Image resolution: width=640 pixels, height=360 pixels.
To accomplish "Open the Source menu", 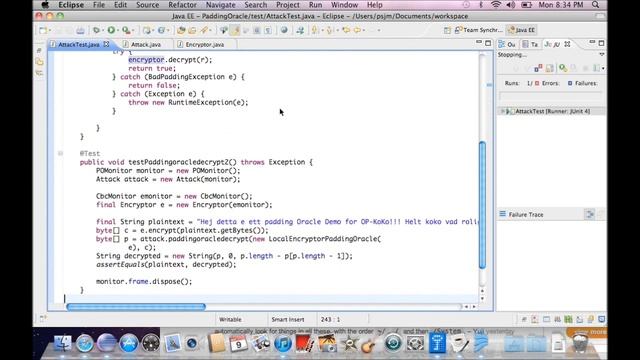I will 147,5.
